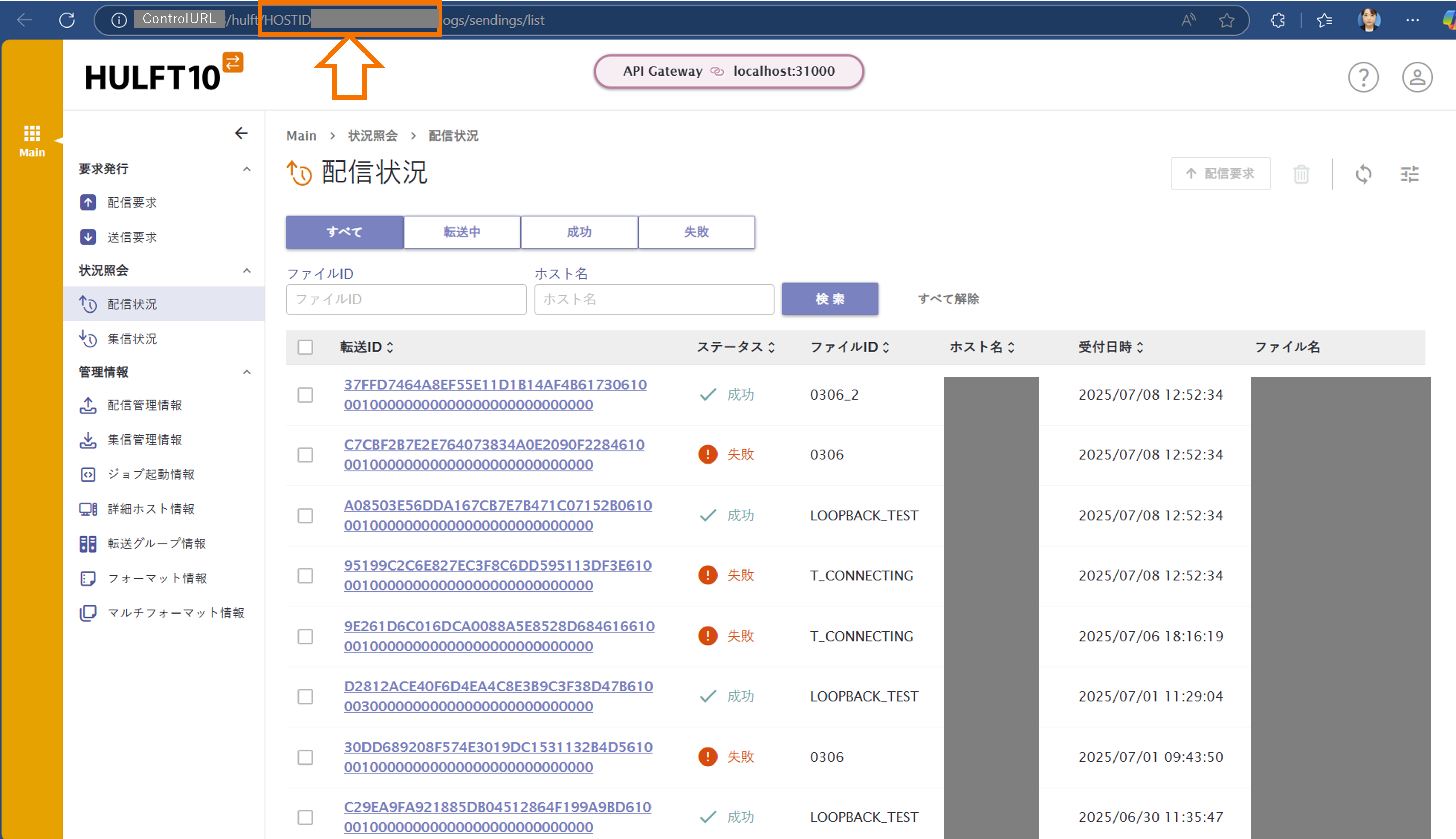Collapse the 管理情報 section
Screen dimensions: 1456x839
[247, 372]
